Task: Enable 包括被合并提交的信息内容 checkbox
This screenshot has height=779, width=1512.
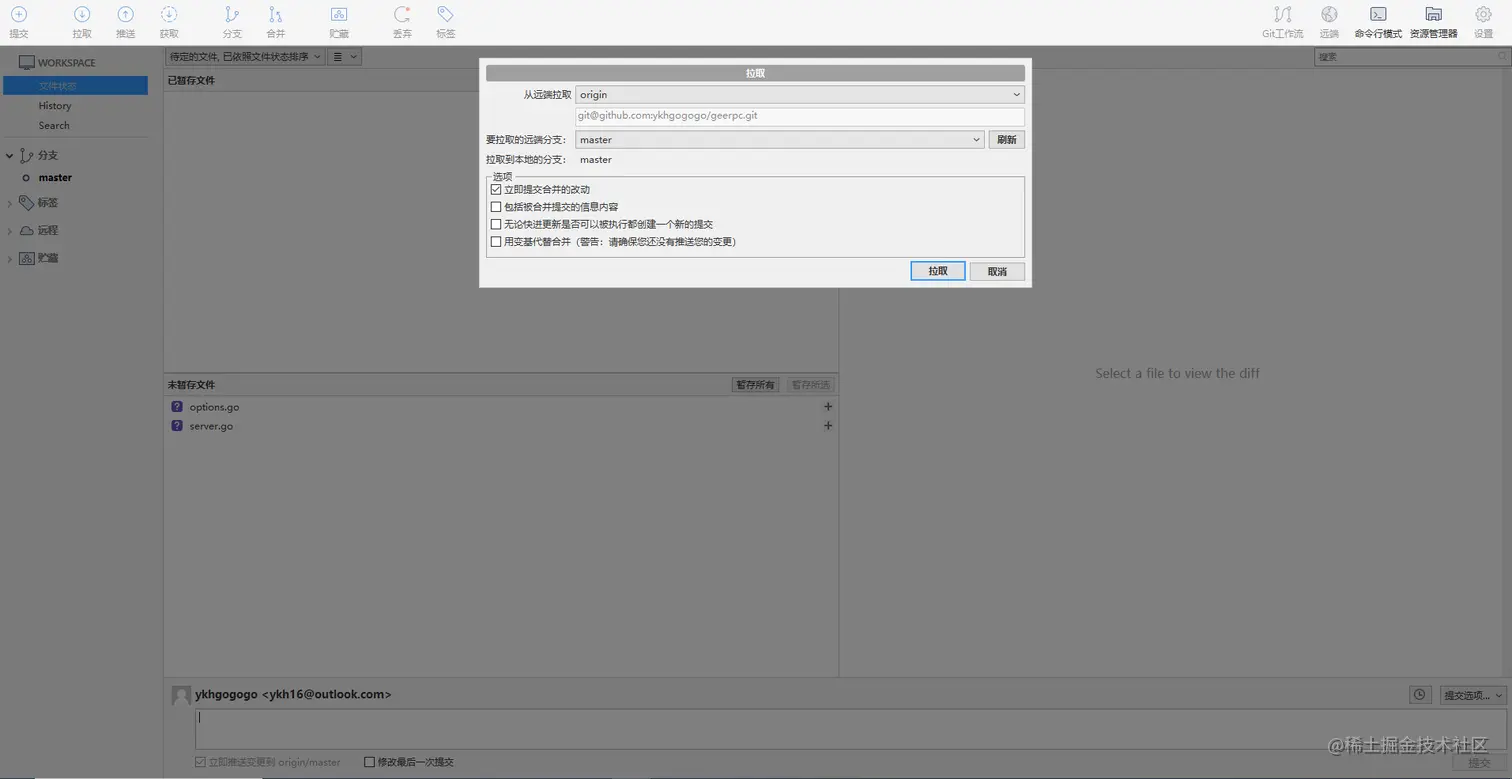Action: point(496,207)
